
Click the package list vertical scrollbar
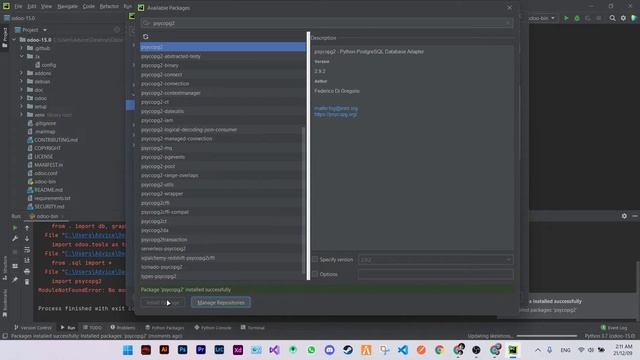click(x=303, y=200)
